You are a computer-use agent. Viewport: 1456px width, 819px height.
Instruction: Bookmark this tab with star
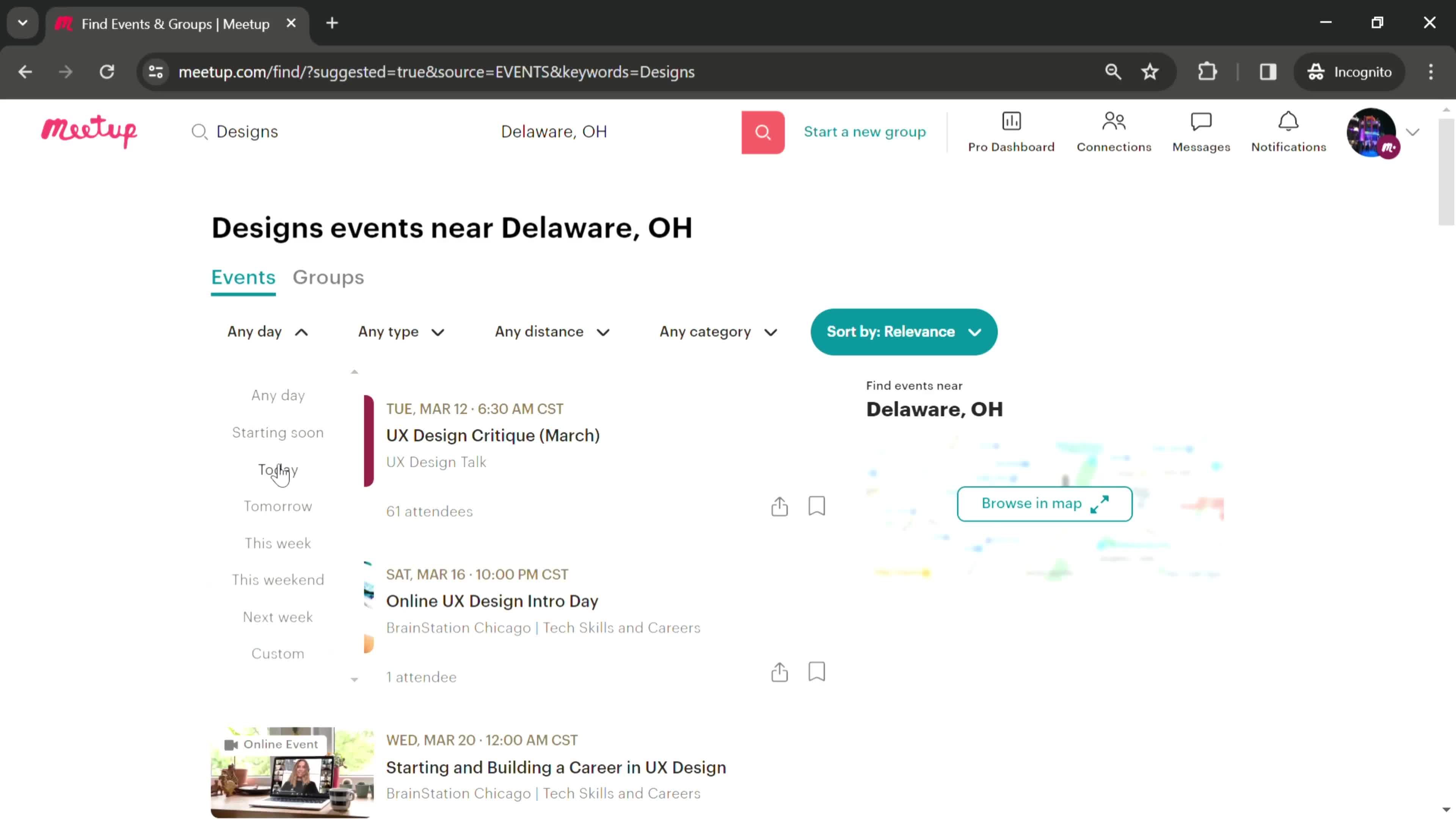(1150, 72)
